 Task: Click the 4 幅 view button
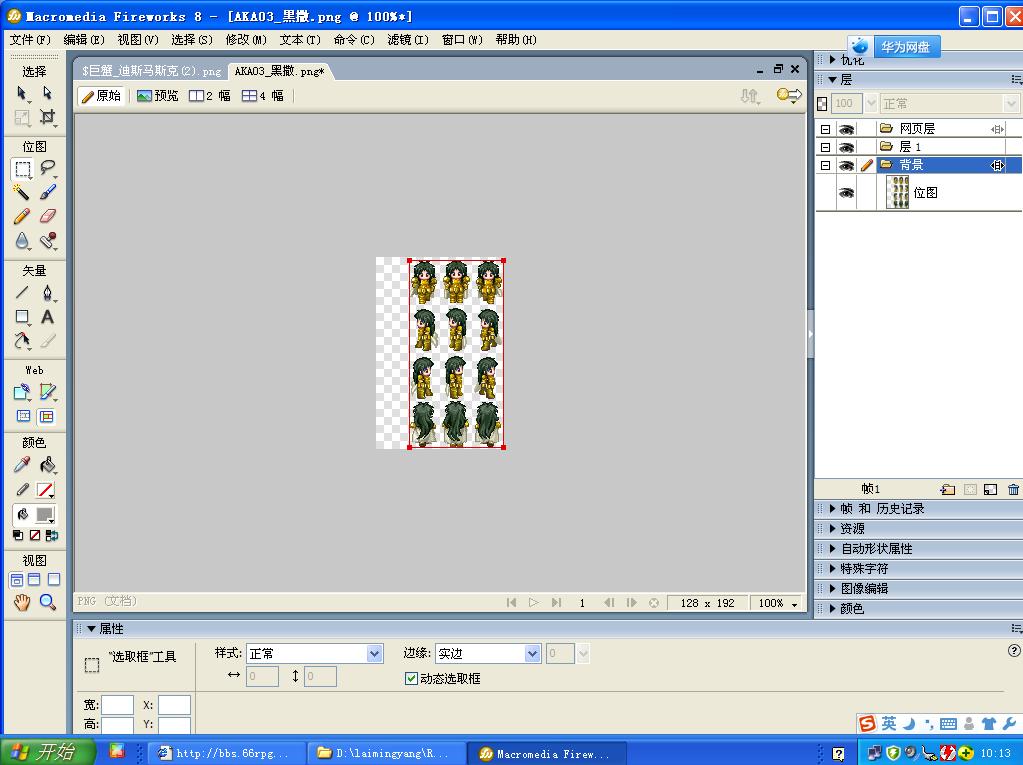point(263,96)
